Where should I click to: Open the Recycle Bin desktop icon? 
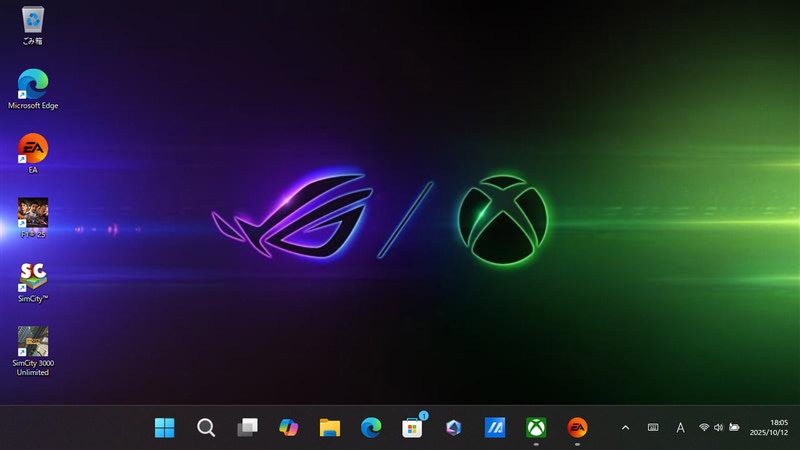33,26
